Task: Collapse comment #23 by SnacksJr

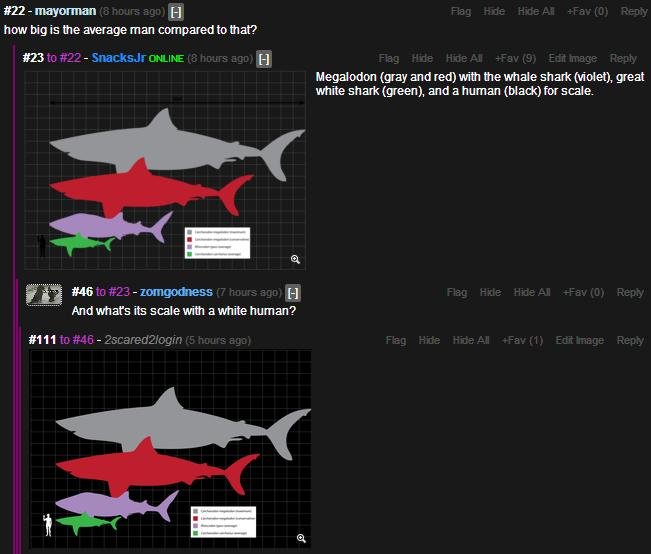Action: 264,59
